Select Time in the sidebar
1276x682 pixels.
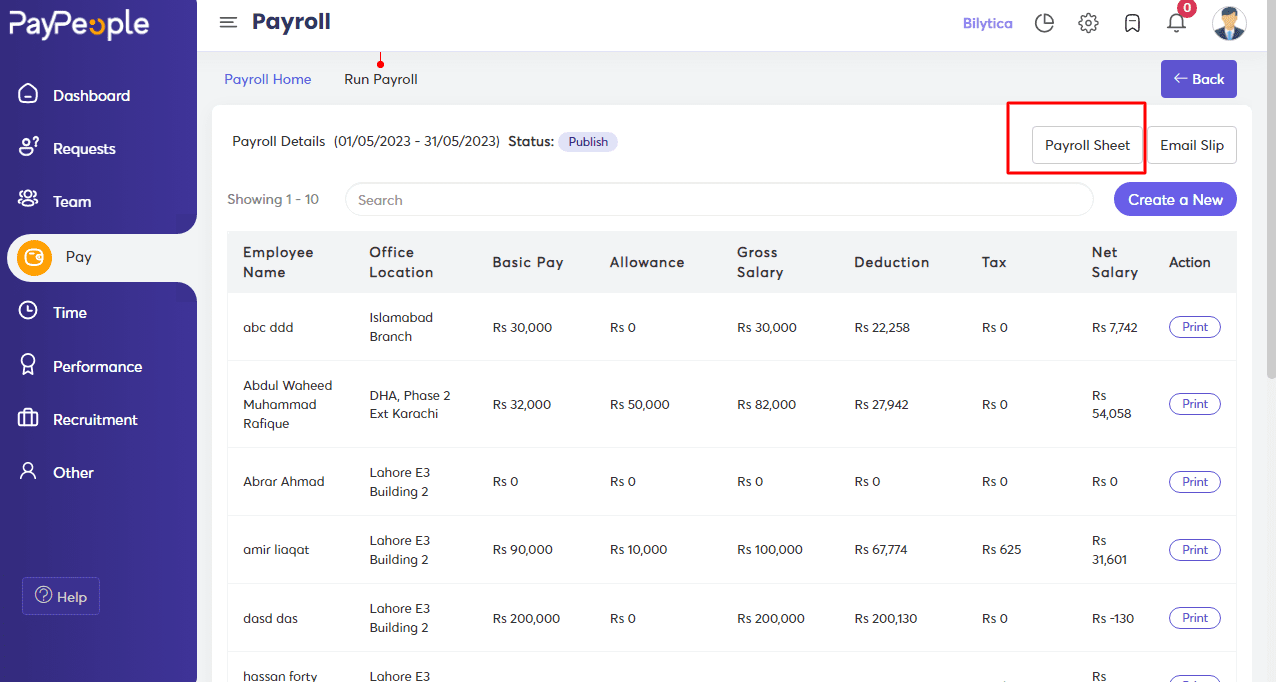70,313
